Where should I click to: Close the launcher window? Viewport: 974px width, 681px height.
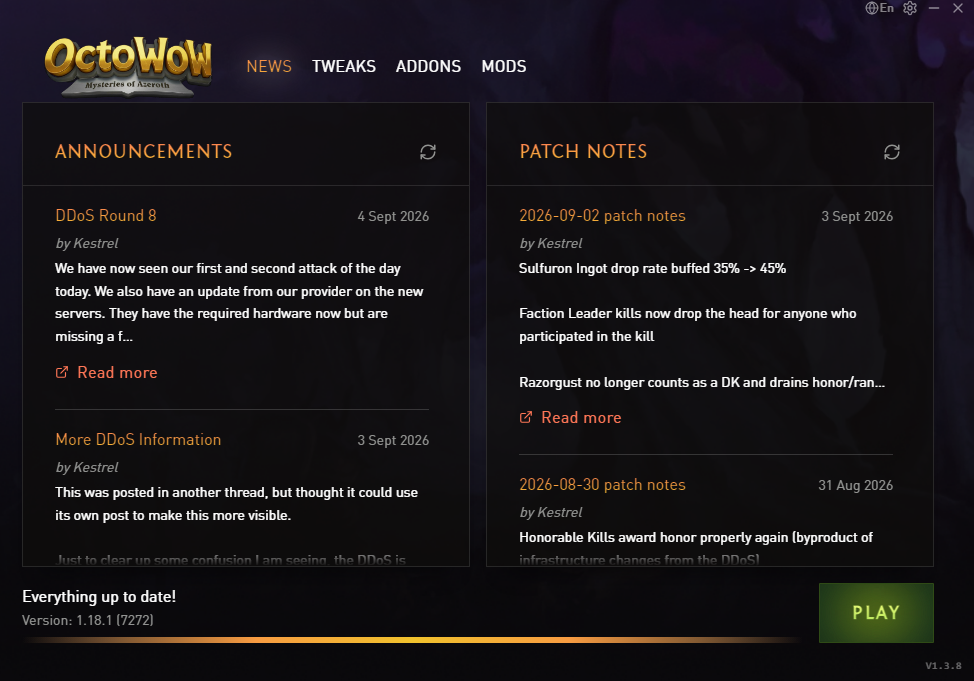coord(958,8)
